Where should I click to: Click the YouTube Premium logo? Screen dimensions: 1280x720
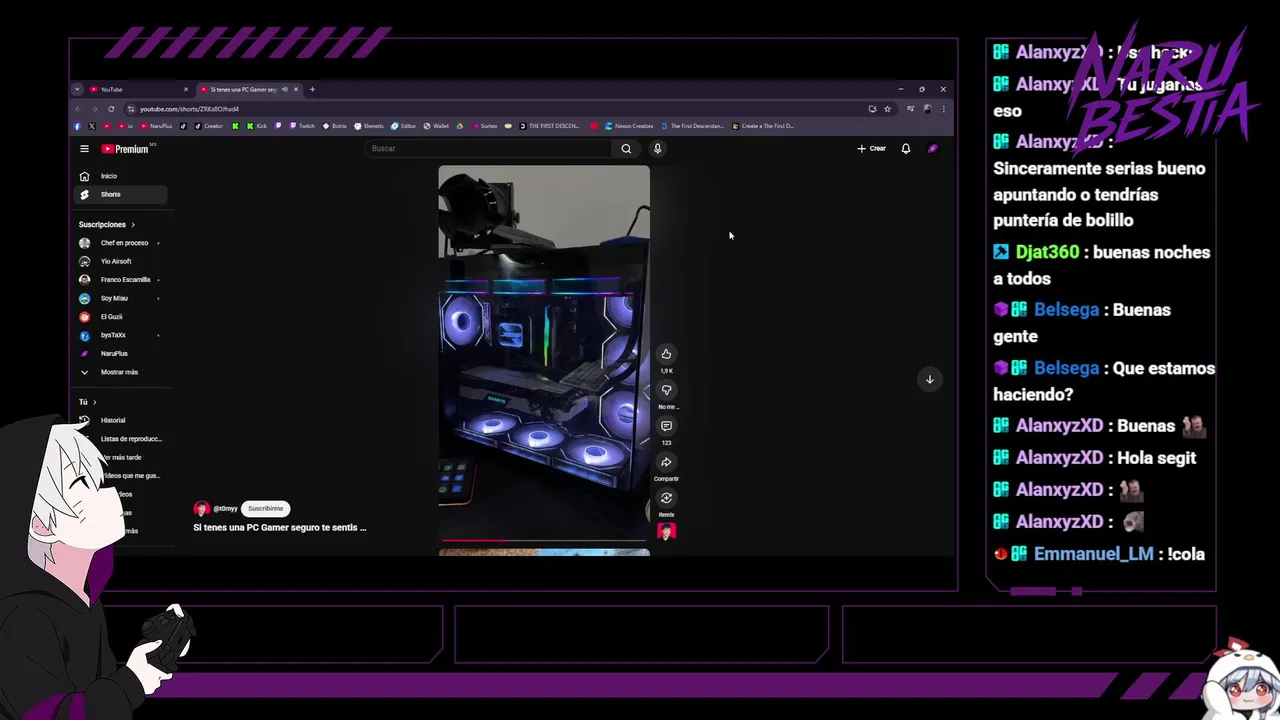point(125,149)
